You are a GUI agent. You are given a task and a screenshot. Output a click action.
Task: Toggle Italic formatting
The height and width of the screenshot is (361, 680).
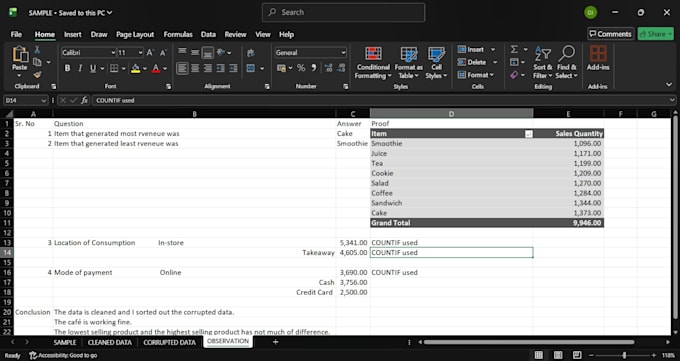[x=80, y=68]
